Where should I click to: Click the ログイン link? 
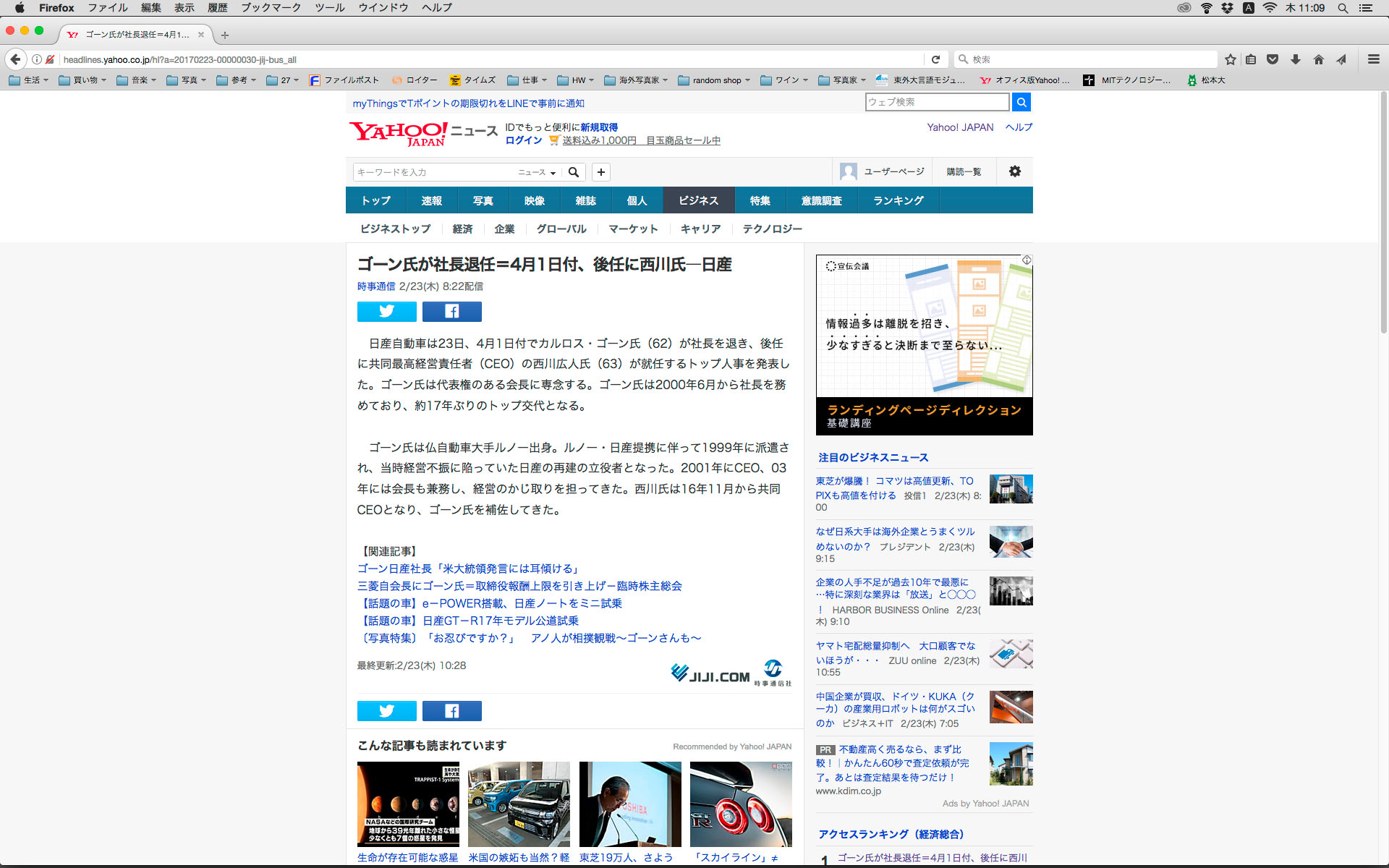pyautogui.click(x=523, y=140)
